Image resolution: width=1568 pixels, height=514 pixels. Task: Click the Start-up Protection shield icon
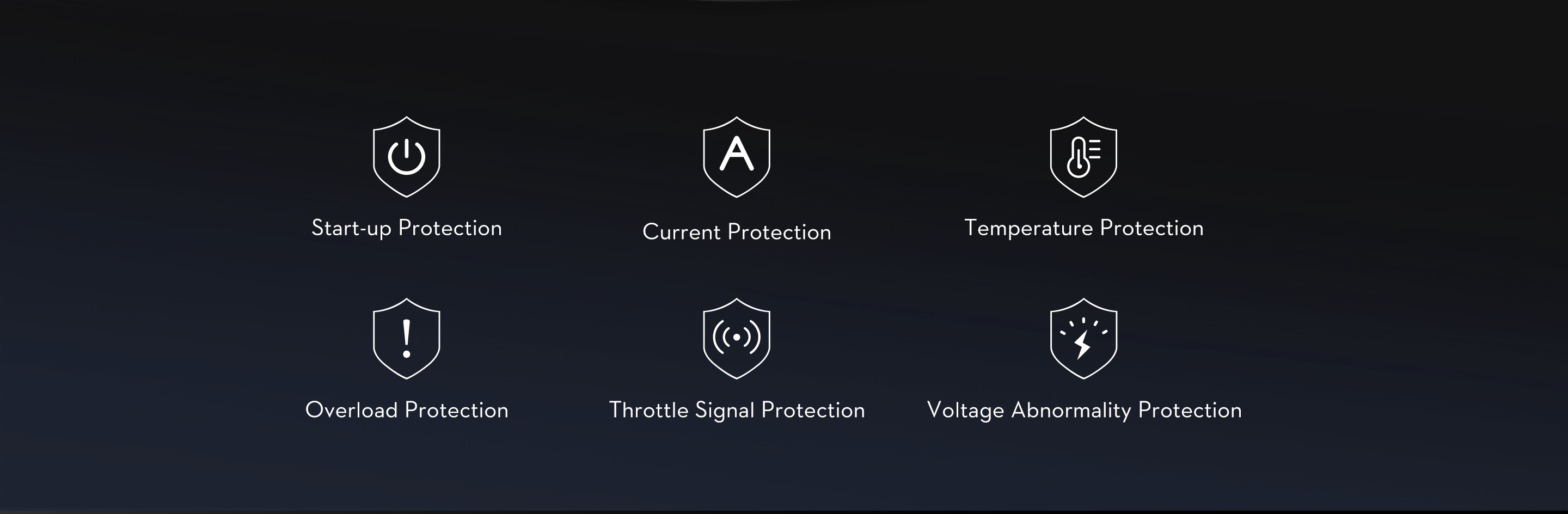coord(407,157)
